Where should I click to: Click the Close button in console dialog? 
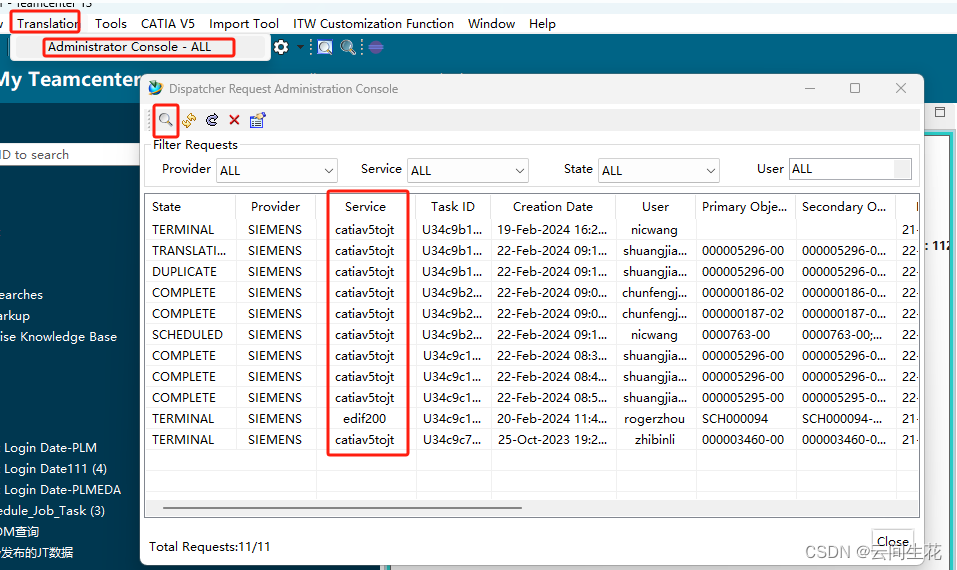(x=892, y=541)
